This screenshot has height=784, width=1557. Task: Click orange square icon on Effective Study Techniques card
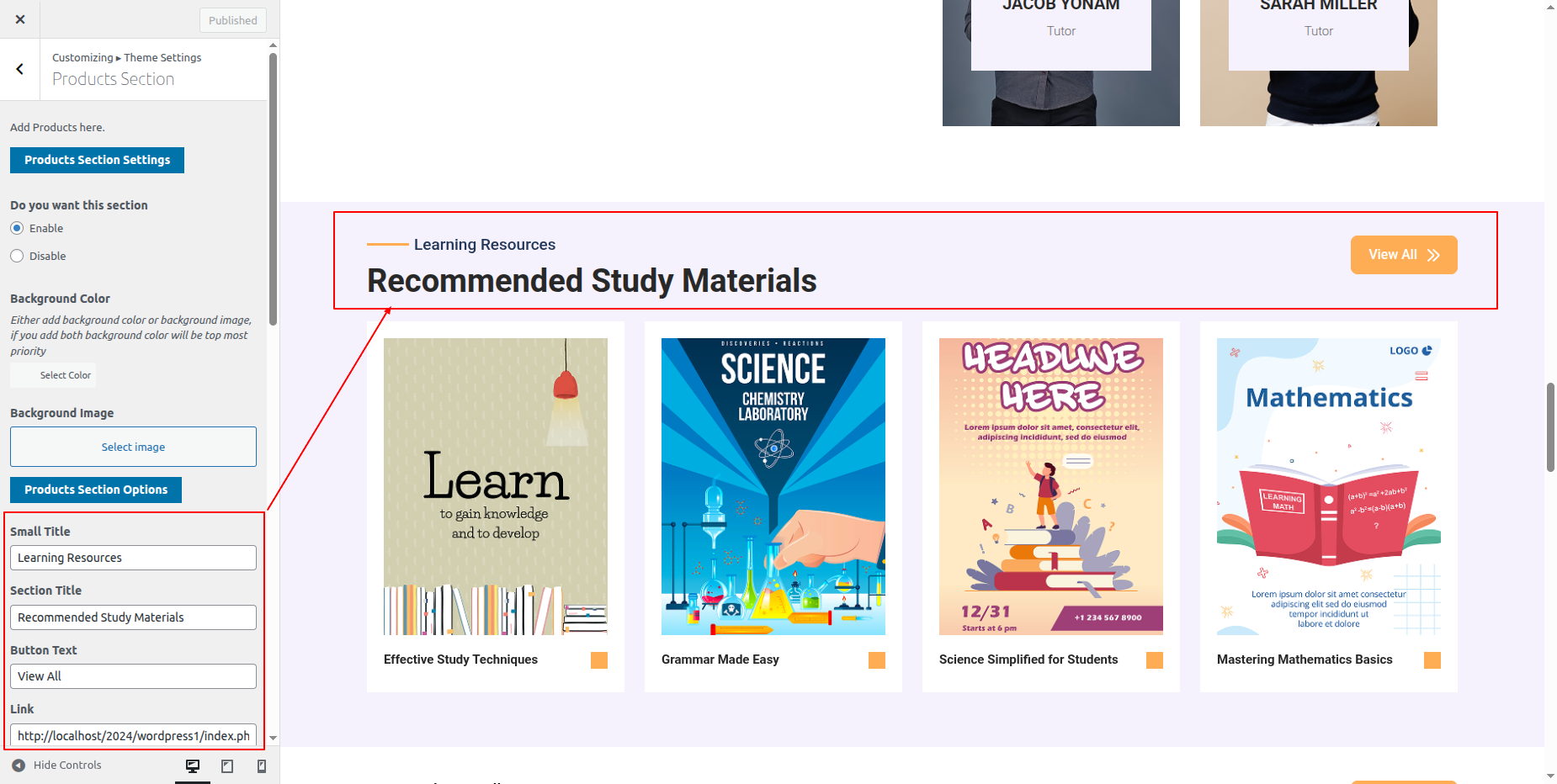point(599,660)
